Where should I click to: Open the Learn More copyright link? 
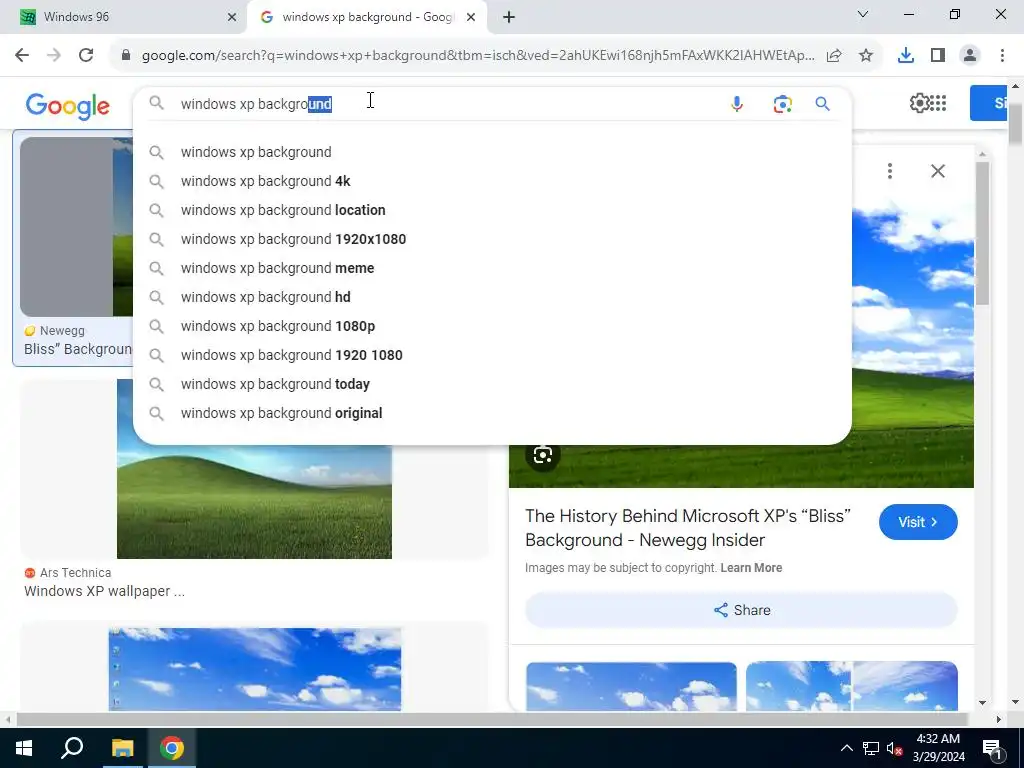coord(751,568)
